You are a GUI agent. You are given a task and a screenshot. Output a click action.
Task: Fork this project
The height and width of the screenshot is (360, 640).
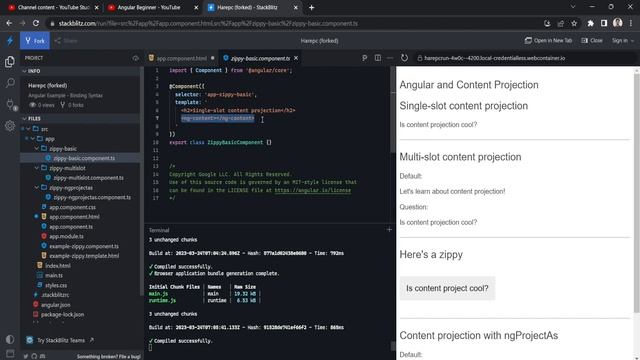click(x=35, y=40)
